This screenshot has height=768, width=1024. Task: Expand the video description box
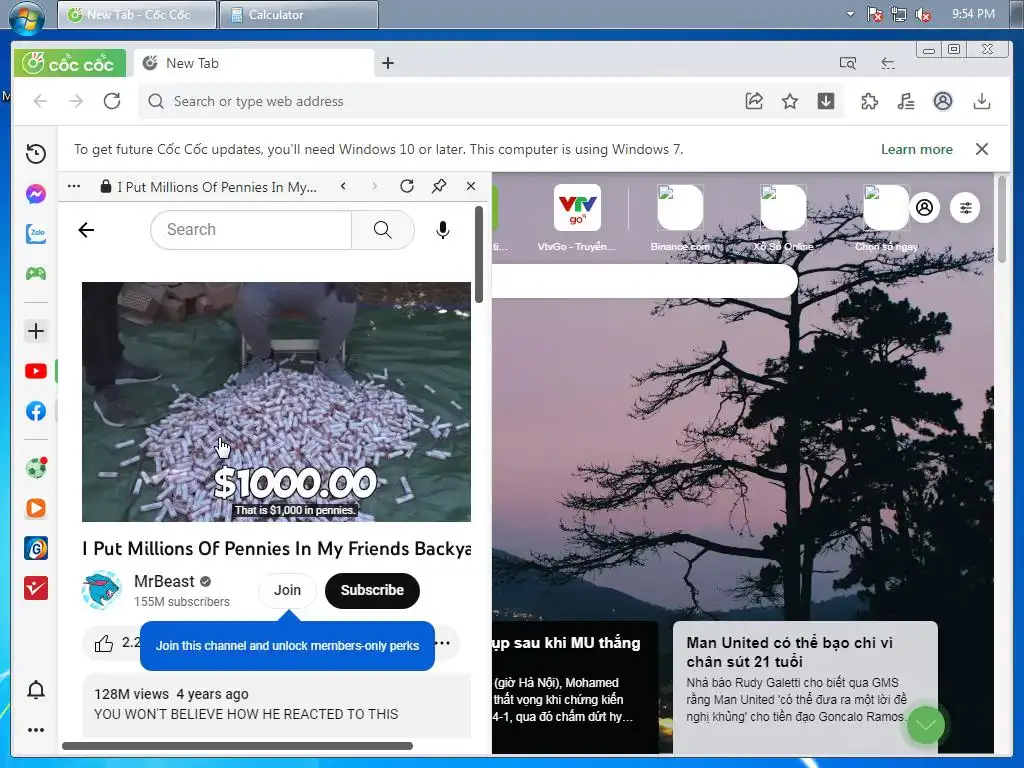point(276,705)
